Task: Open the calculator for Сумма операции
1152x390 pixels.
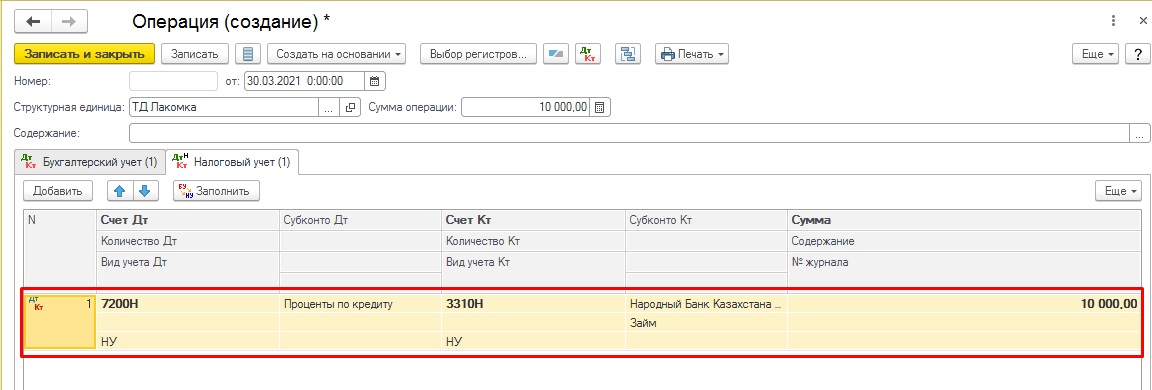Action: pyautogui.click(x=600, y=107)
